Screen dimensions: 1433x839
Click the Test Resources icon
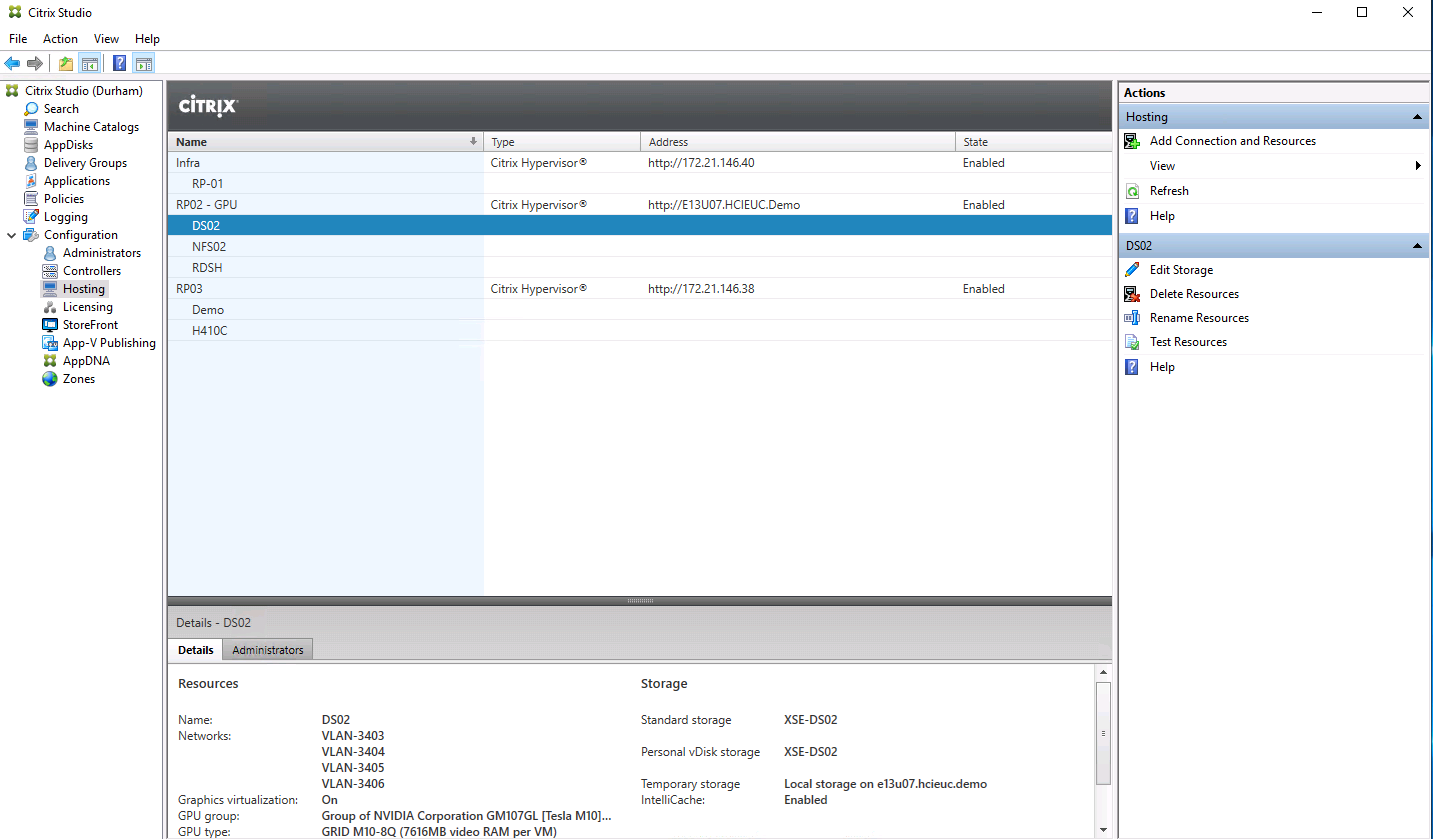[1132, 342]
